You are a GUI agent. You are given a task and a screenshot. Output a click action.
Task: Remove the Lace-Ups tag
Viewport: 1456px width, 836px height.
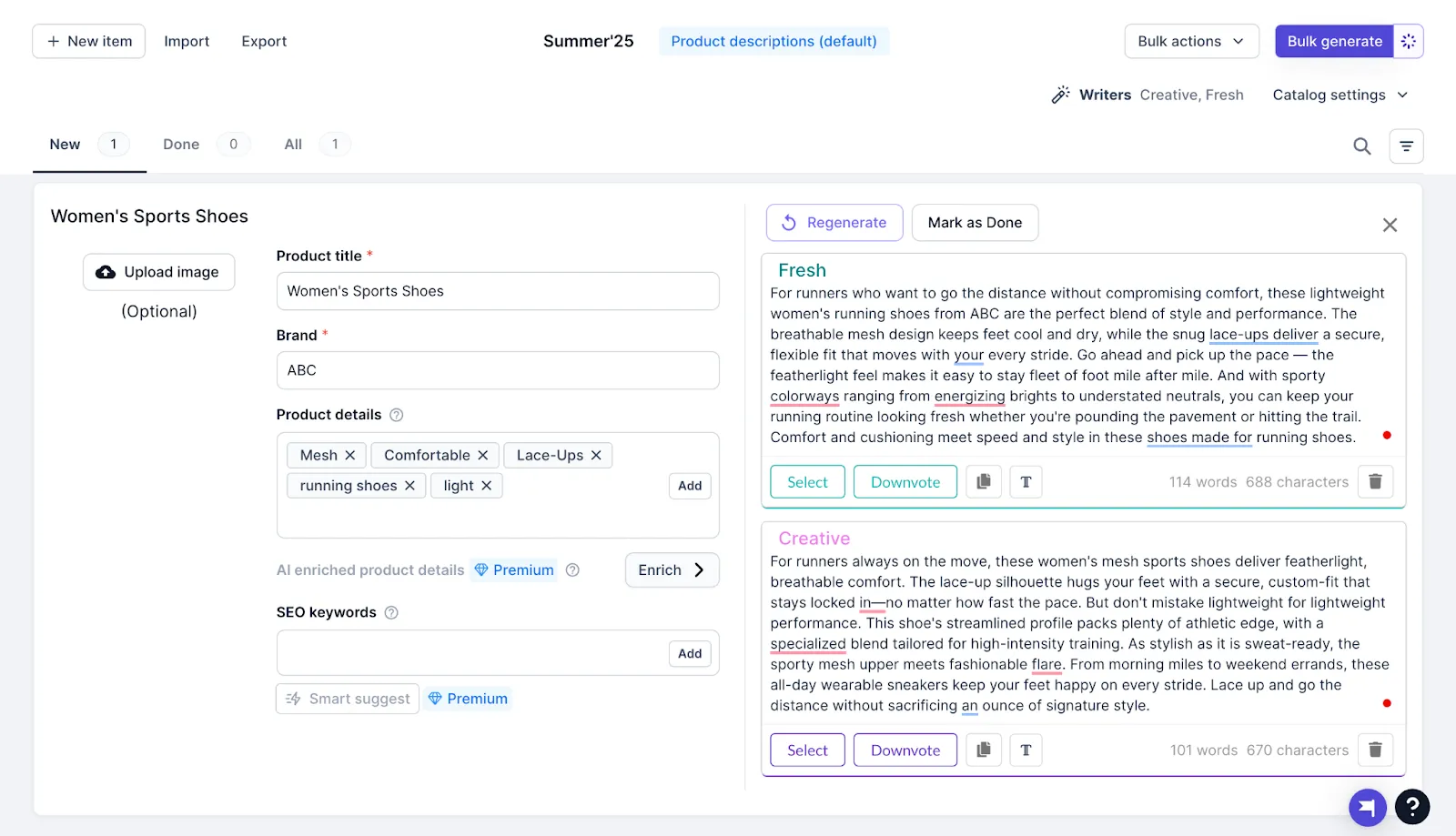[596, 455]
